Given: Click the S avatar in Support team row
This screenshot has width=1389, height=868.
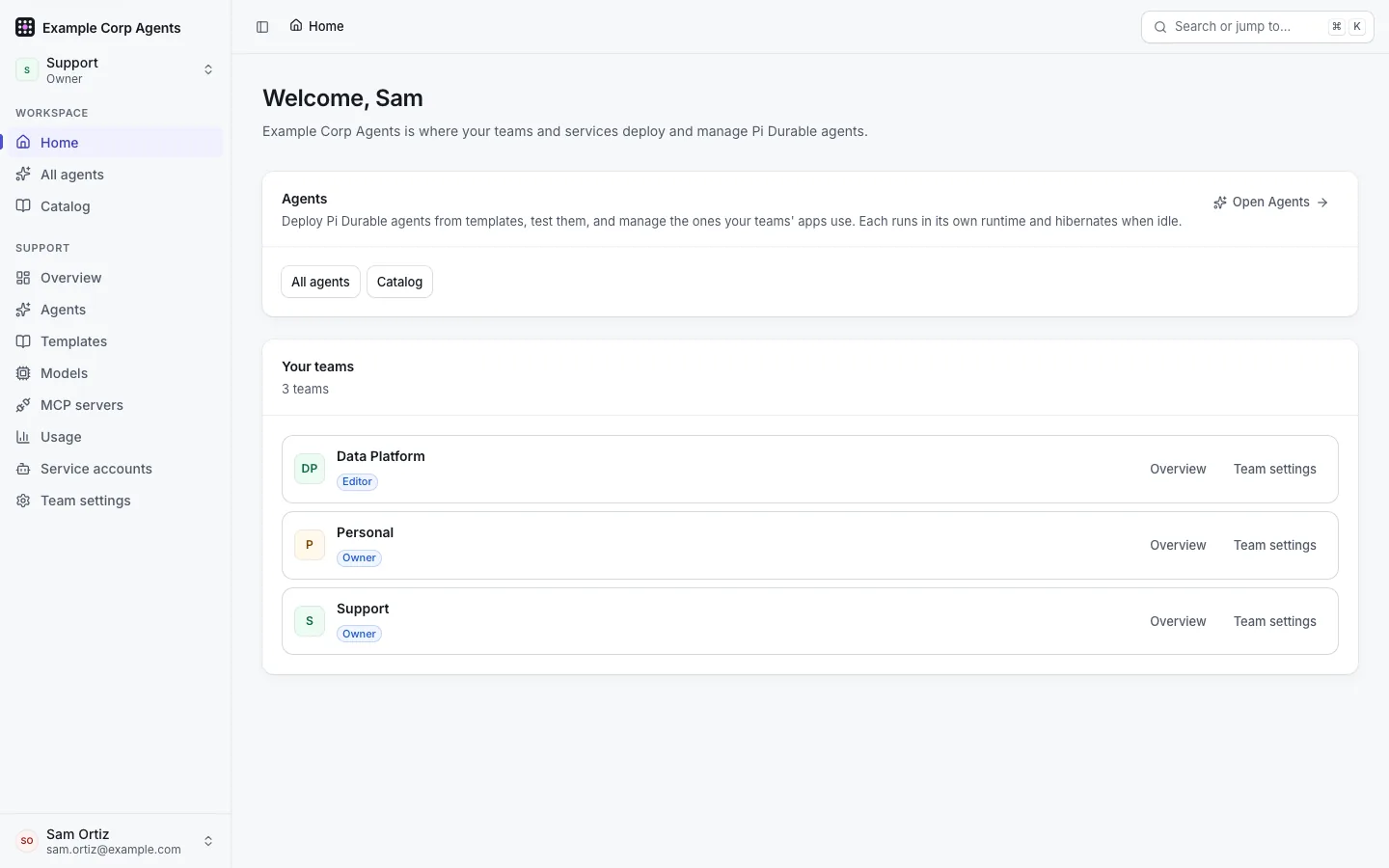Looking at the screenshot, I should tap(310, 621).
